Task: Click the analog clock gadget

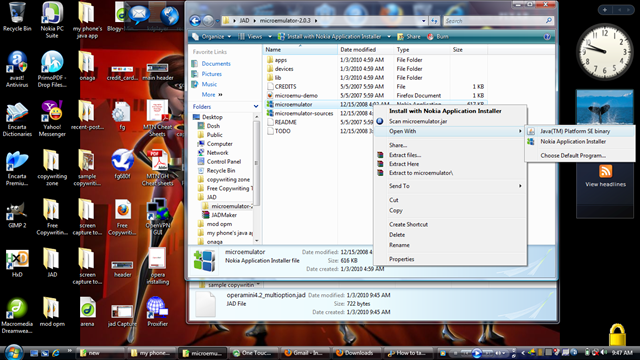Action: point(604,51)
